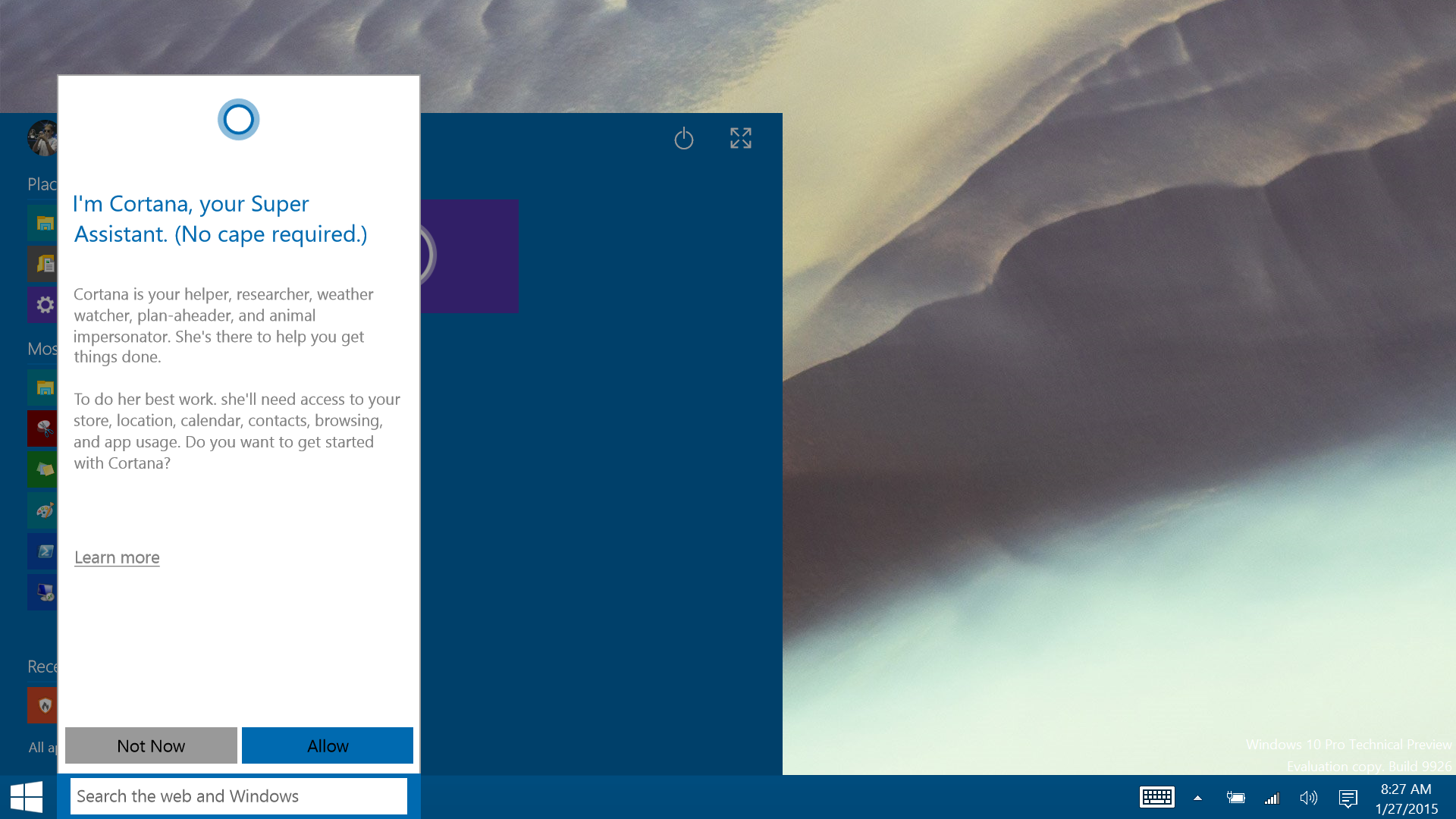The image size is (1456, 819).
Task: Click the Allow button in Cortana panel
Action: point(328,745)
